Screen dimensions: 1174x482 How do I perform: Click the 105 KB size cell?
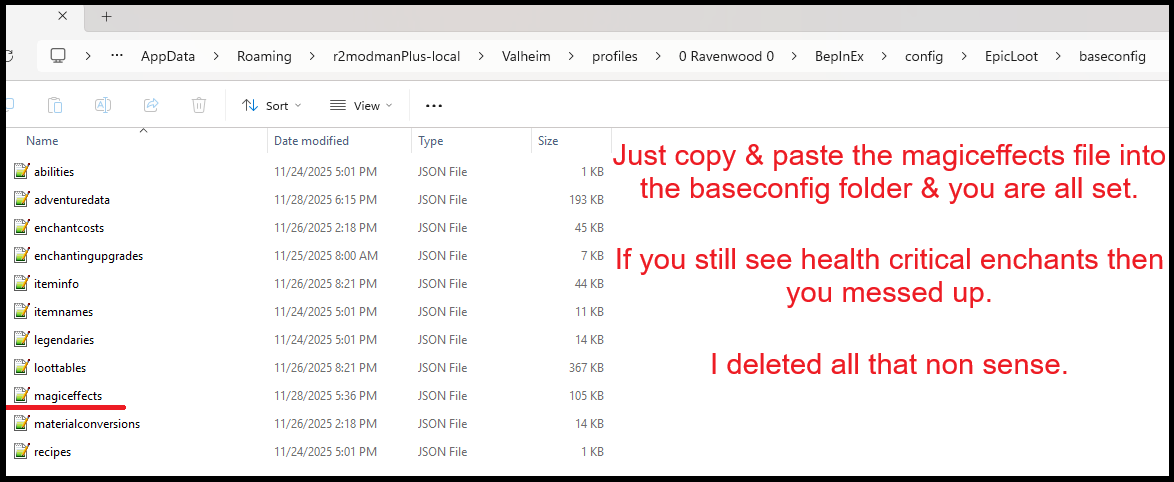coord(586,396)
